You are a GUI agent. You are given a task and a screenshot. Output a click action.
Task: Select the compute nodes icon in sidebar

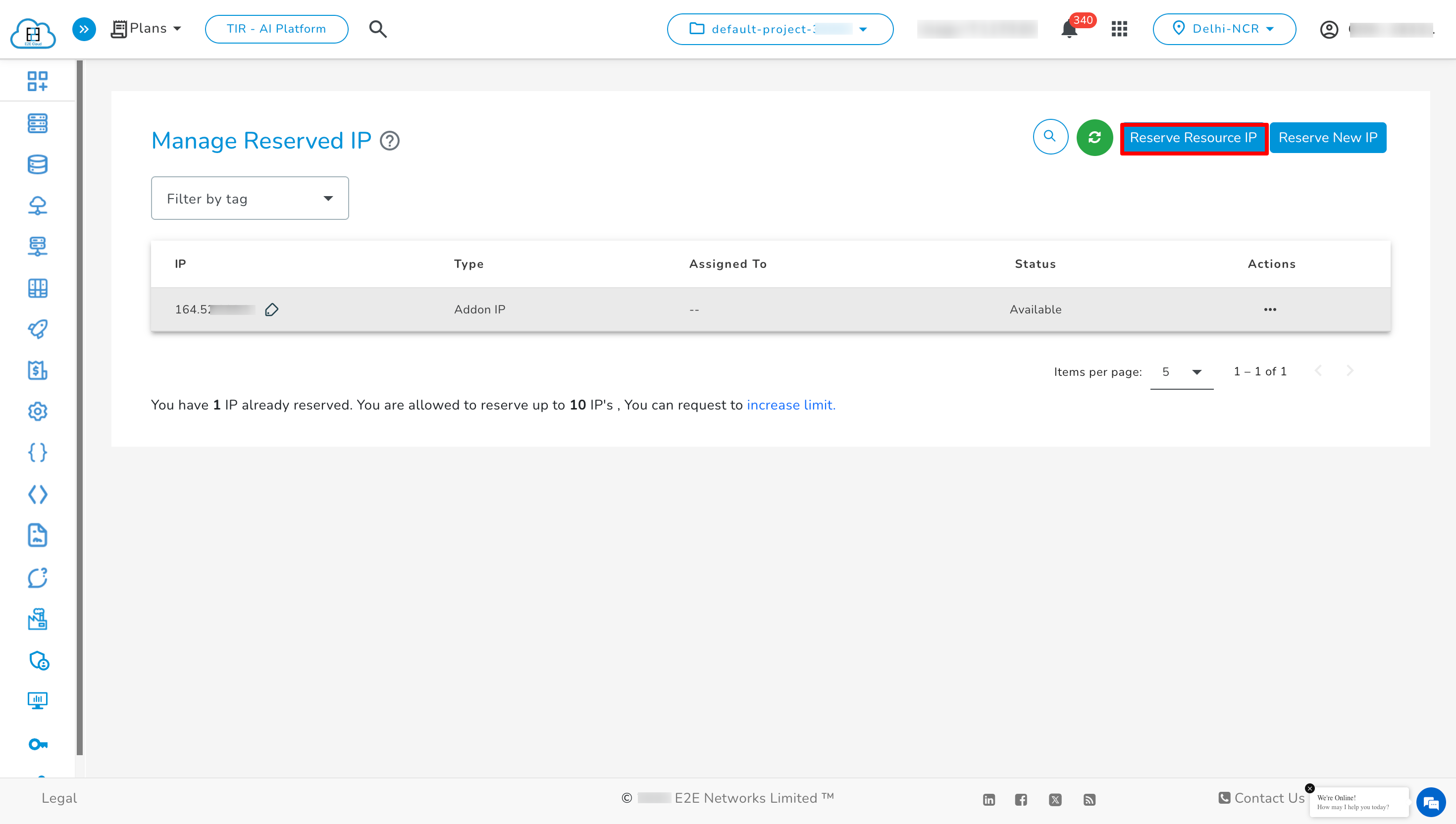37,123
